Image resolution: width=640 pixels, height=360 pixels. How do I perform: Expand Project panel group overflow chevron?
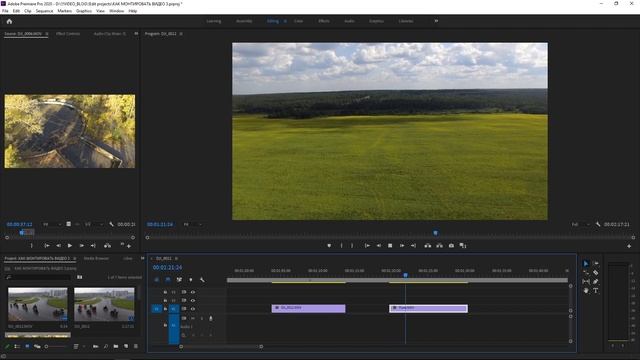click(x=142, y=258)
